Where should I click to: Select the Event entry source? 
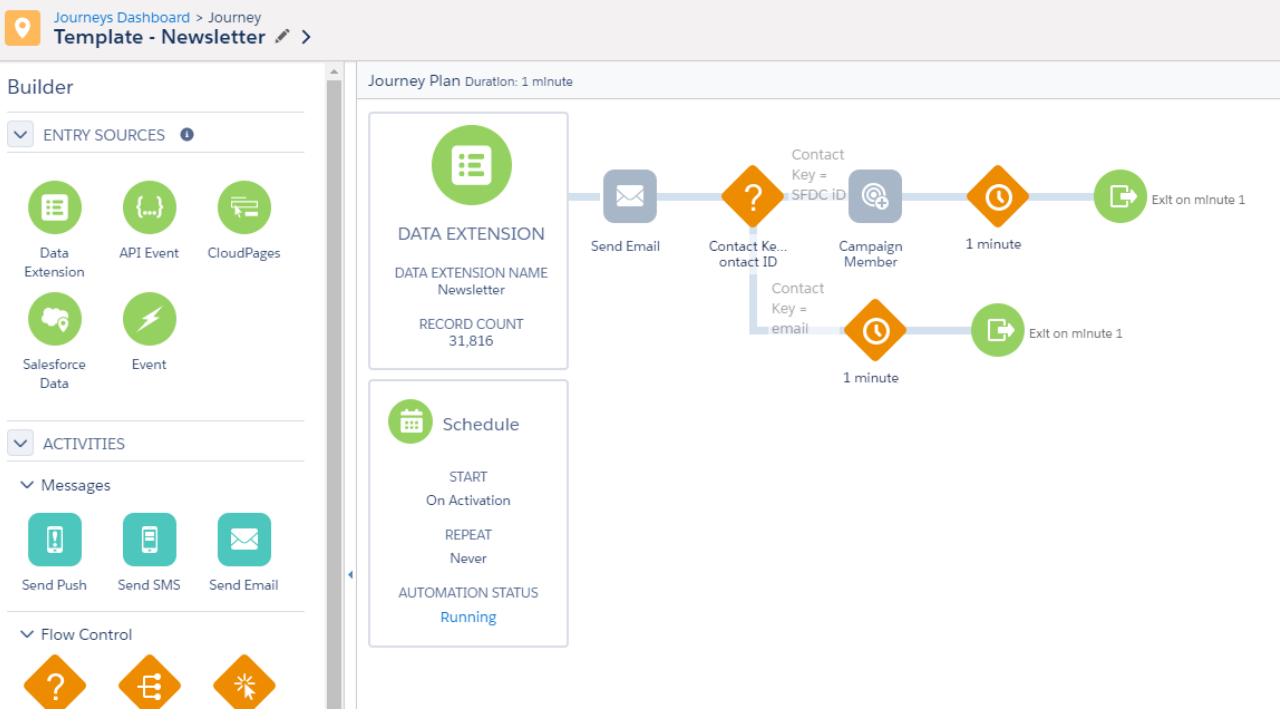(149, 319)
